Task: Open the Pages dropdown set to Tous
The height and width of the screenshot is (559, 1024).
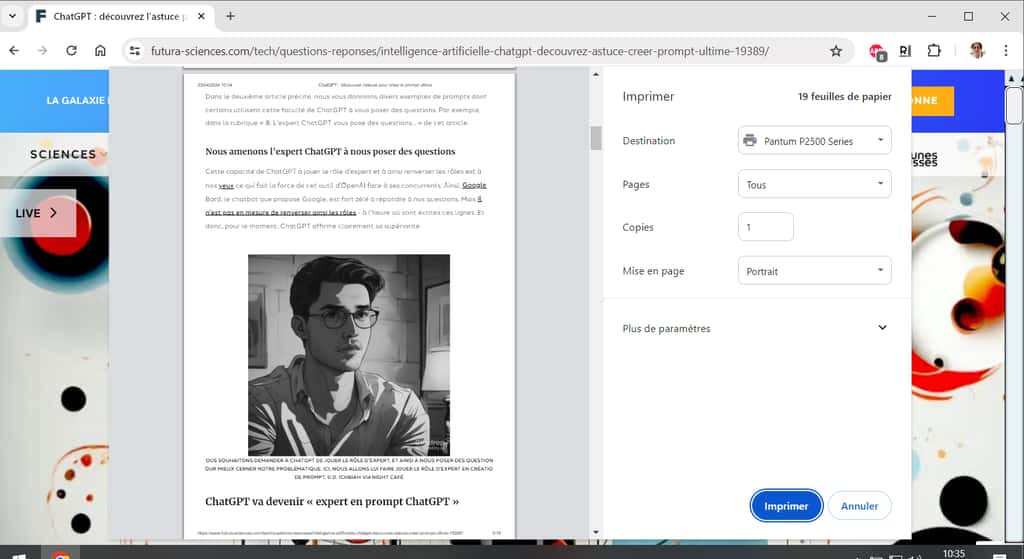Action: [x=814, y=184]
